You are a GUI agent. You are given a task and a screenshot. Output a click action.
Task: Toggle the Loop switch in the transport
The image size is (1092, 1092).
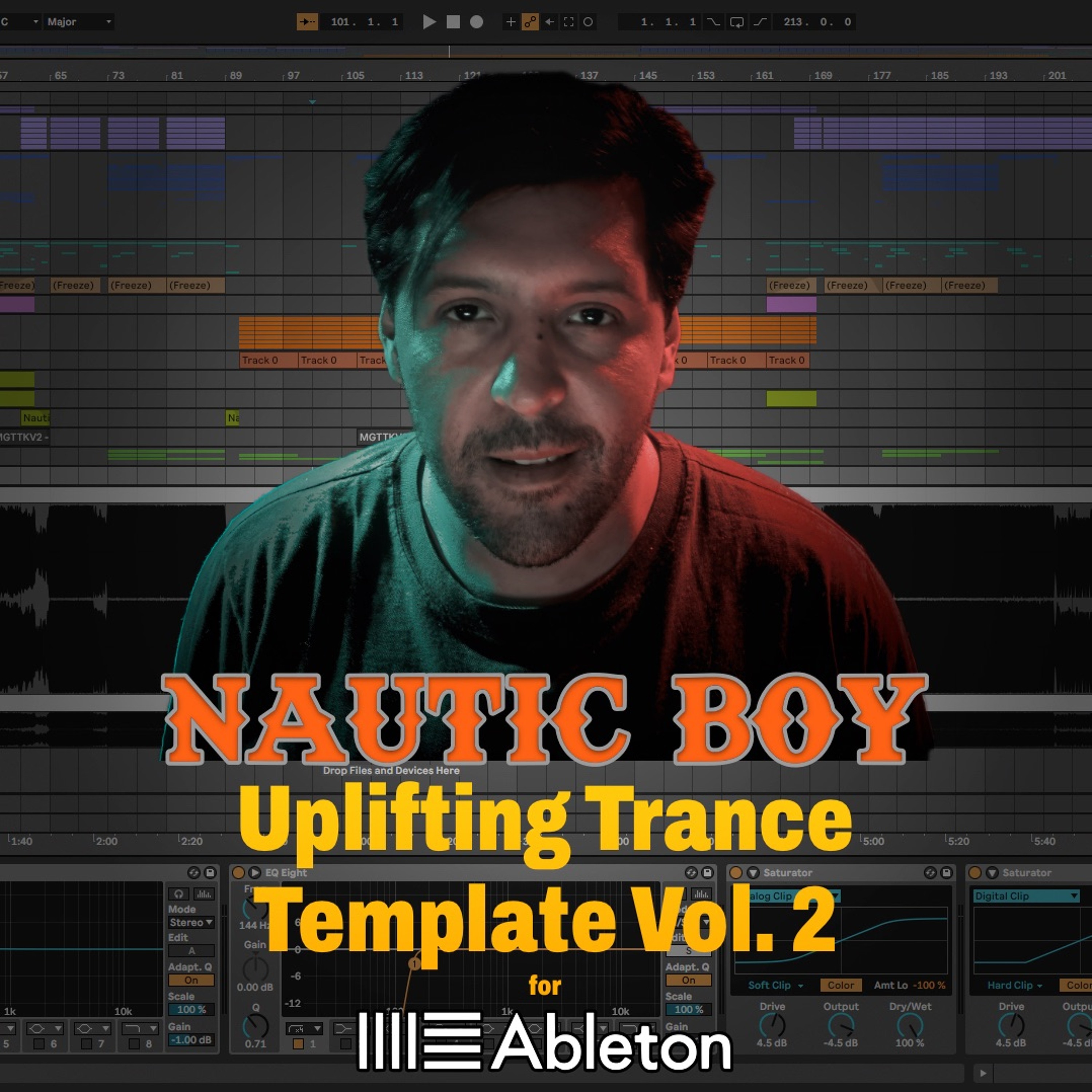tap(736, 22)
